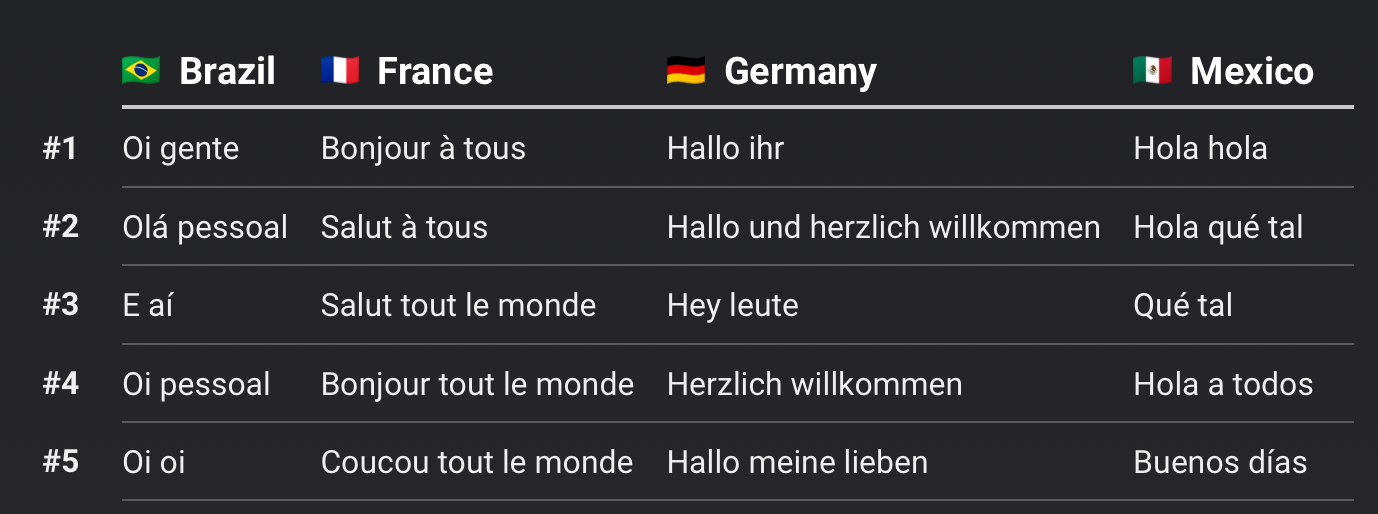Screen dimensions: 1378x514
Task: Click the Mexico flag icon
Action: click(1152, 71)
